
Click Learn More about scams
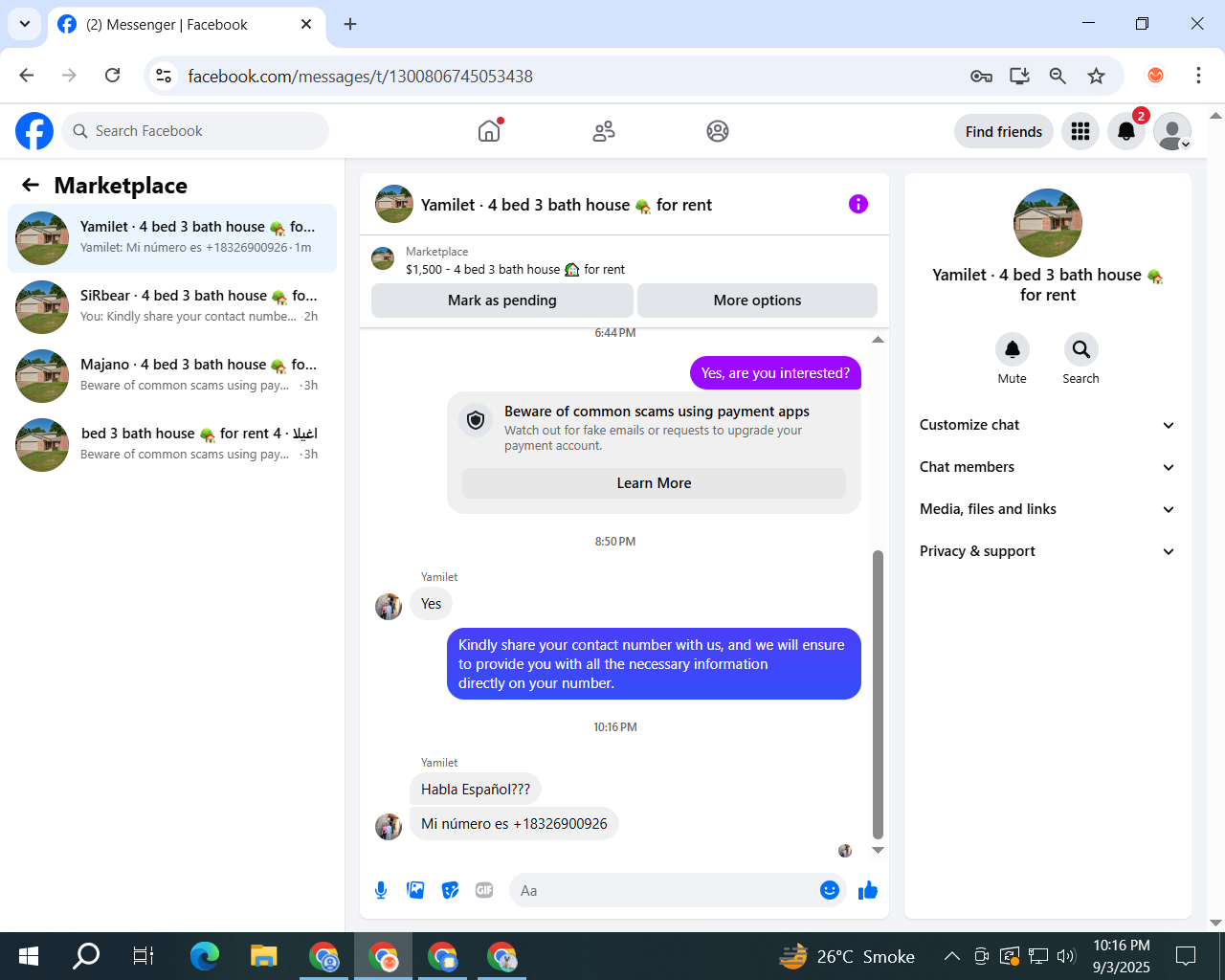point(654,483)
